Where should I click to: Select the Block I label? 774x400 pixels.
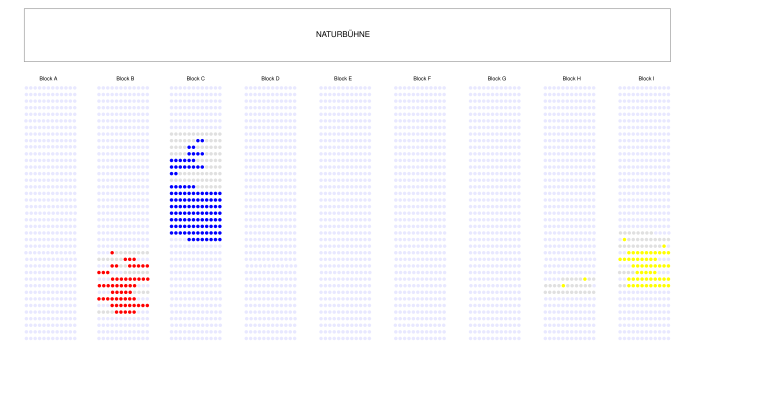point(646,78)
